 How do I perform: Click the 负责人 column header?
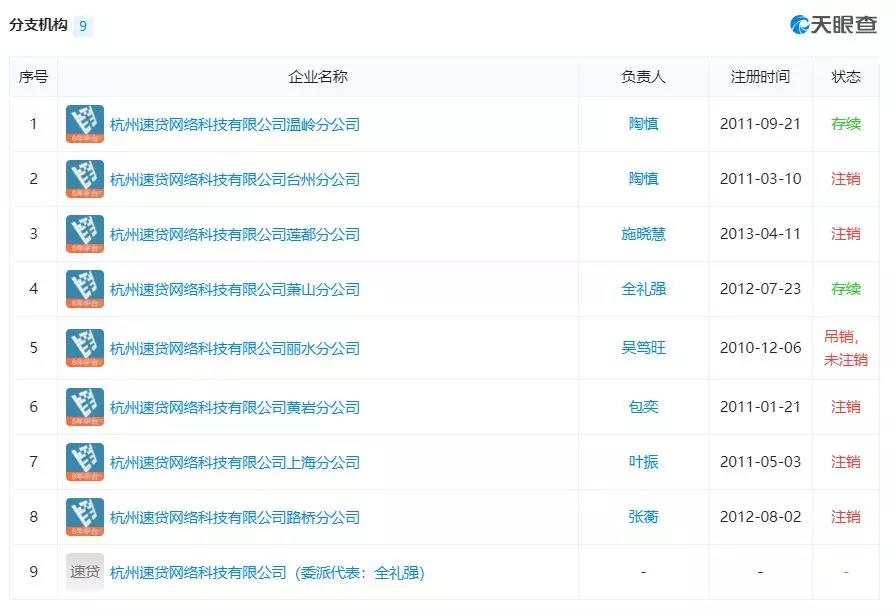coord(643,77)
